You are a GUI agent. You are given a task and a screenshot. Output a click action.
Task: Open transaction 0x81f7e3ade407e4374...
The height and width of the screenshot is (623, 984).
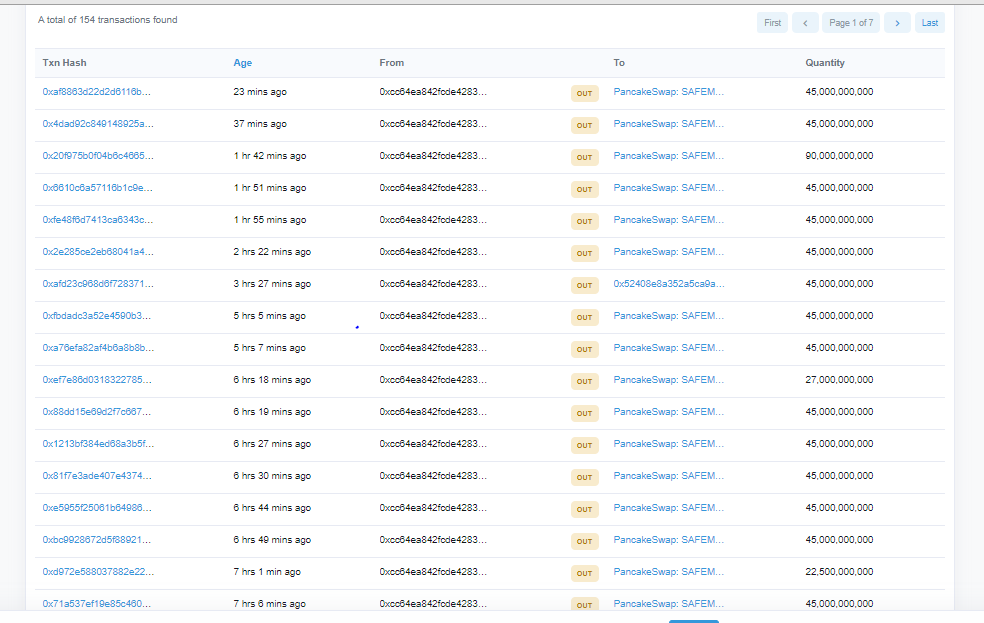97,476
